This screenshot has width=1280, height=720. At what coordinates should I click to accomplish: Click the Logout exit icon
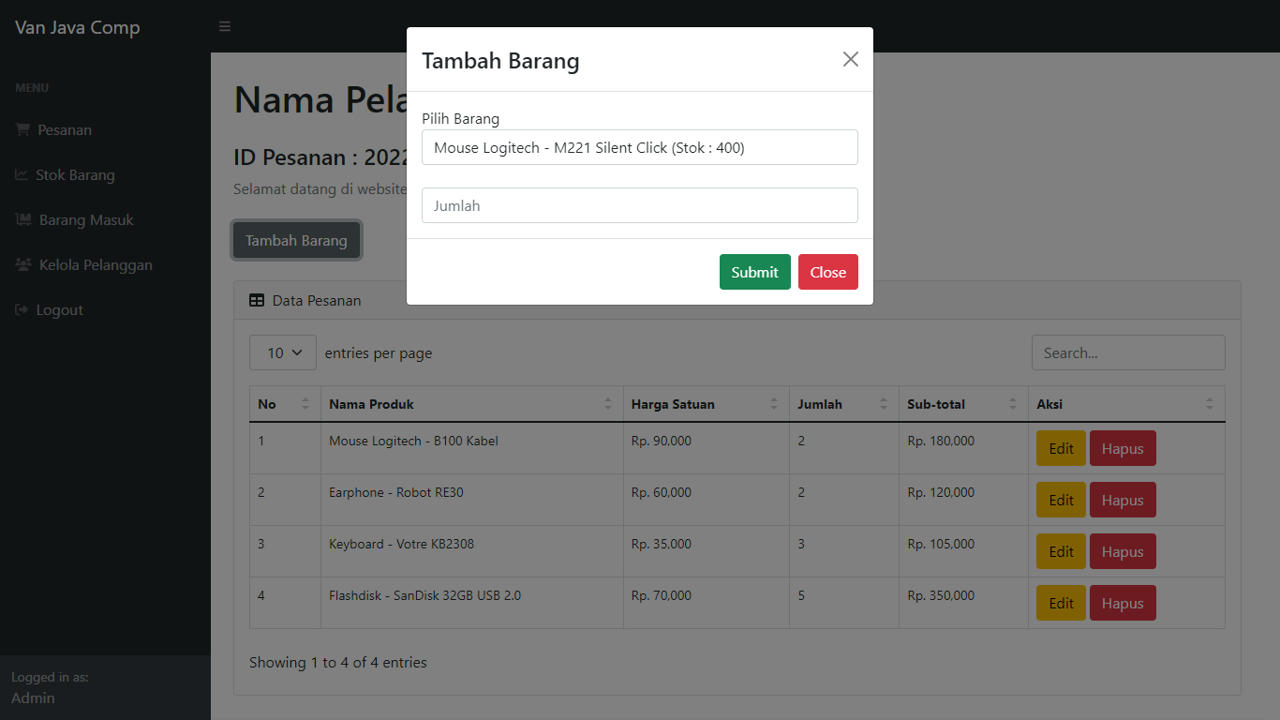22,309
